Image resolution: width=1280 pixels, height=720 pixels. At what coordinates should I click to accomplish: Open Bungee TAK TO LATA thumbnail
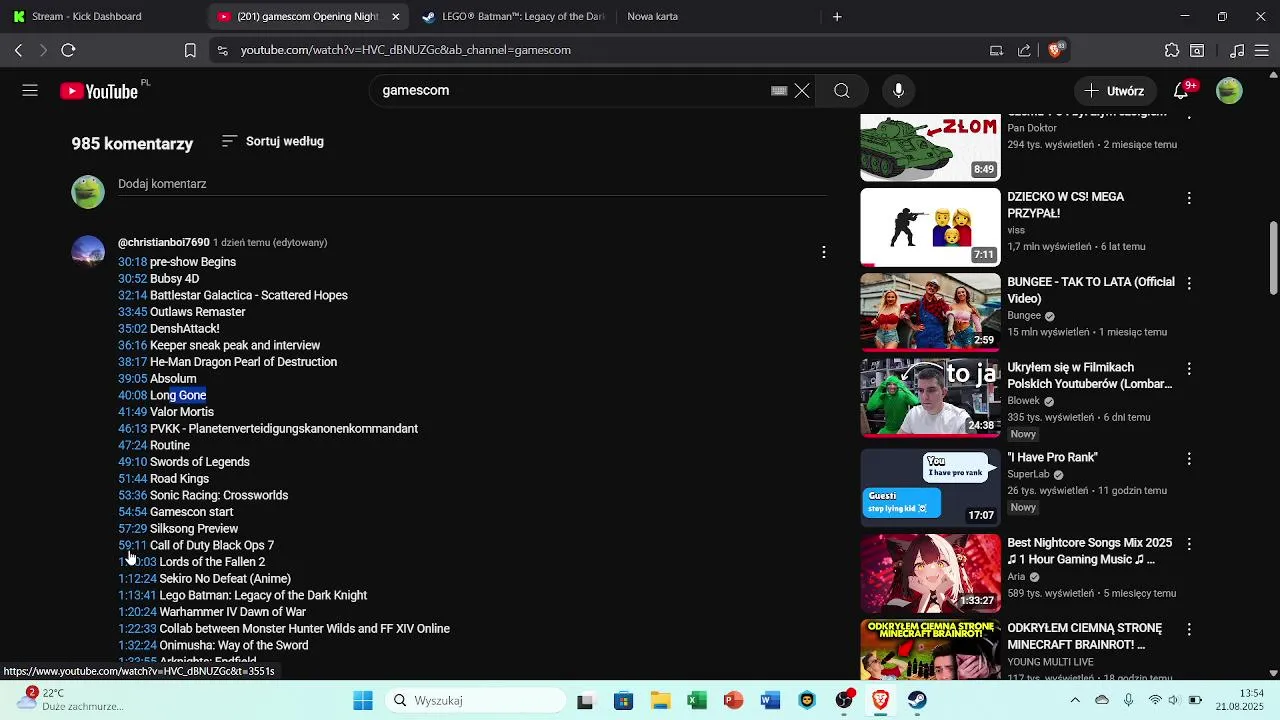point(930,312)
